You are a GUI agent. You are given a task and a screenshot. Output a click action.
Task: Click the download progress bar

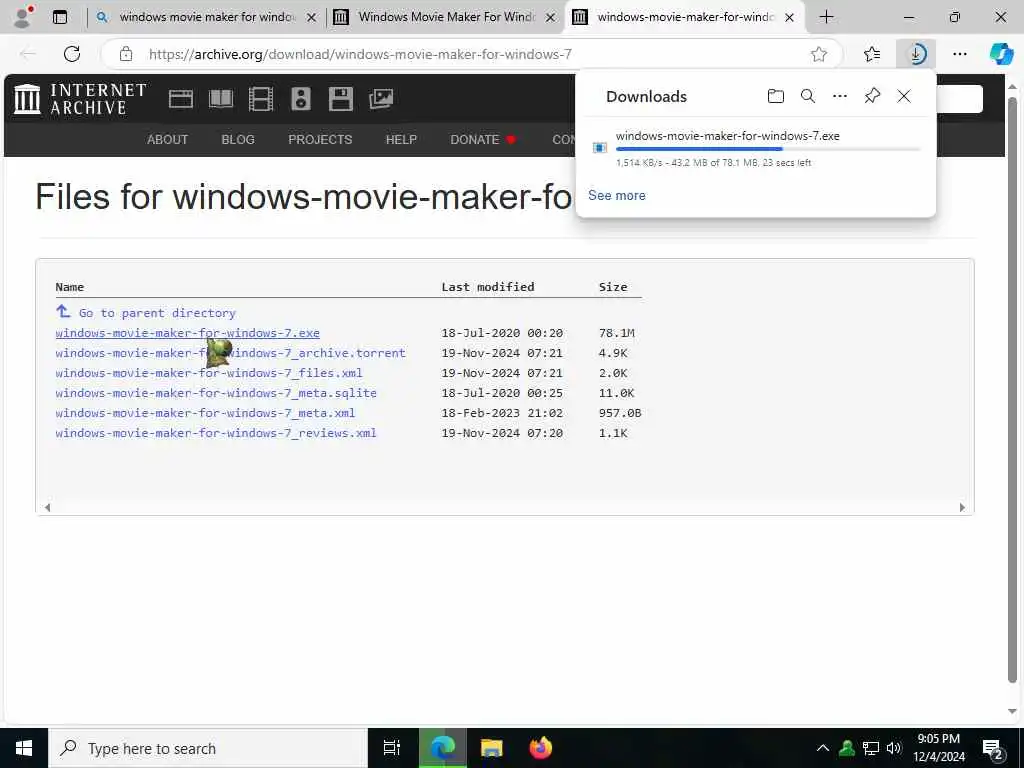[x=768, y=150]
